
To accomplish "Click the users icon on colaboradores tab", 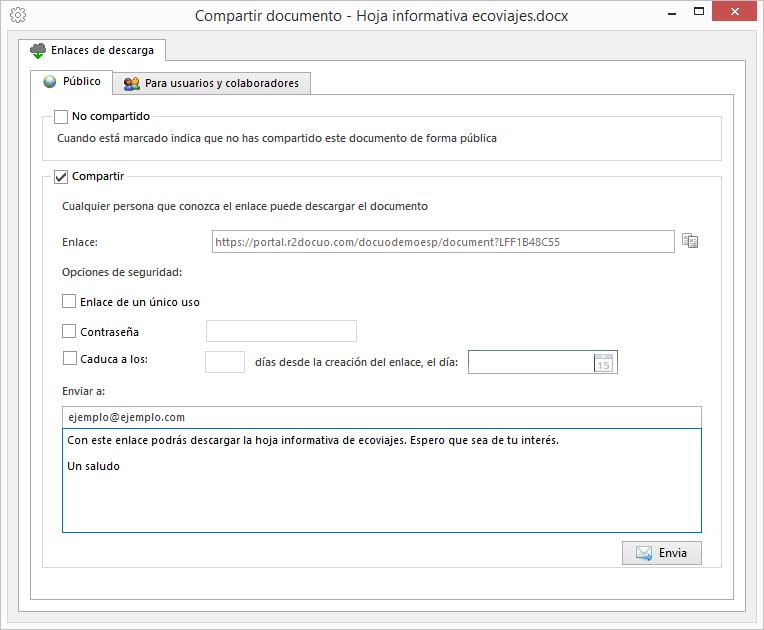I will pyautogui.click(x=132, y=83).
